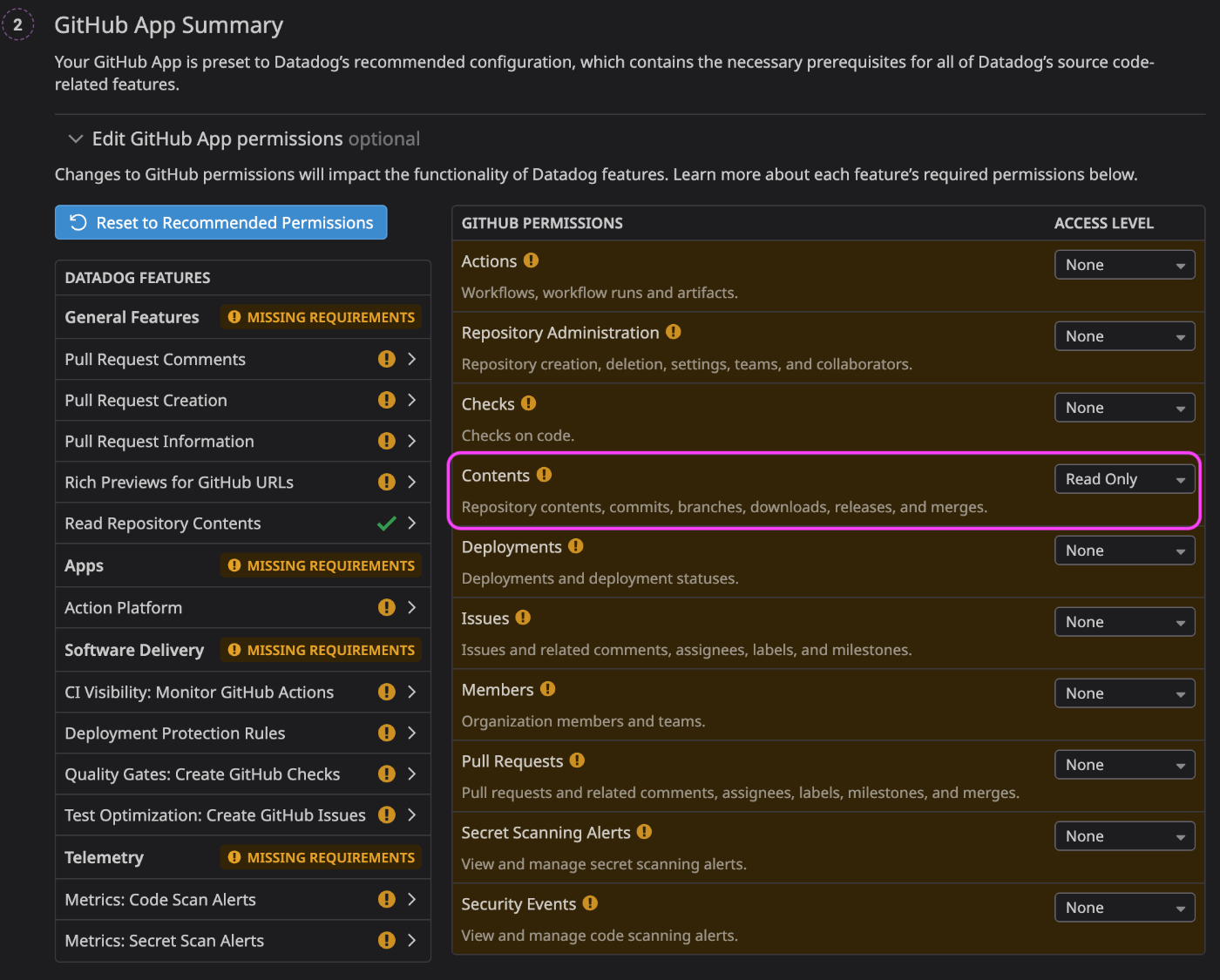Click the warning icon beside Security Events permission
The image size is (1220, 980).
tap(590, 903)
